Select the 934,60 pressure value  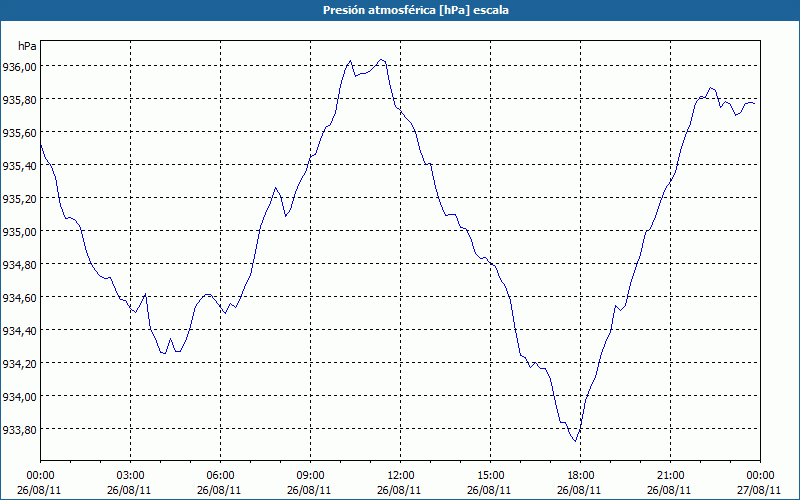click(x=19, y=297)
